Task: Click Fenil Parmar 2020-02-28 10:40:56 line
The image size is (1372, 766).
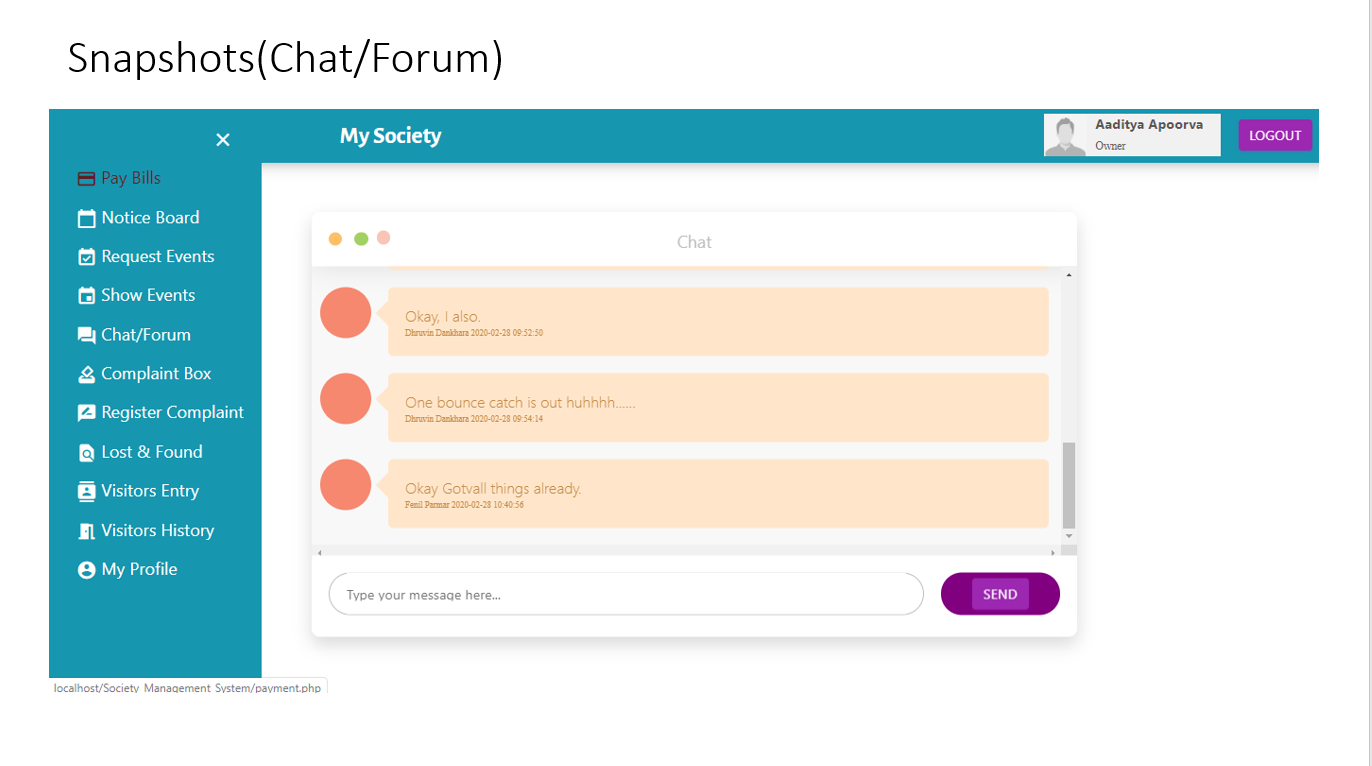Action: [464, 505]
